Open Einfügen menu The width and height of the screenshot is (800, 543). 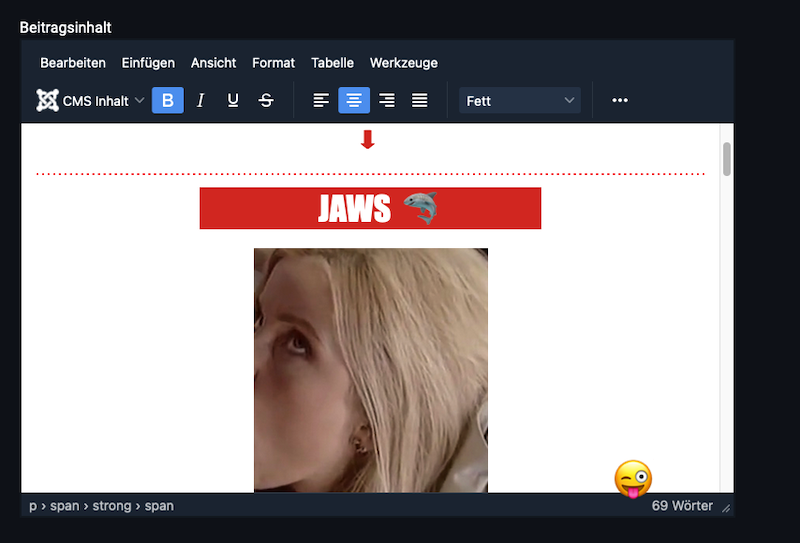coord(148,63)
